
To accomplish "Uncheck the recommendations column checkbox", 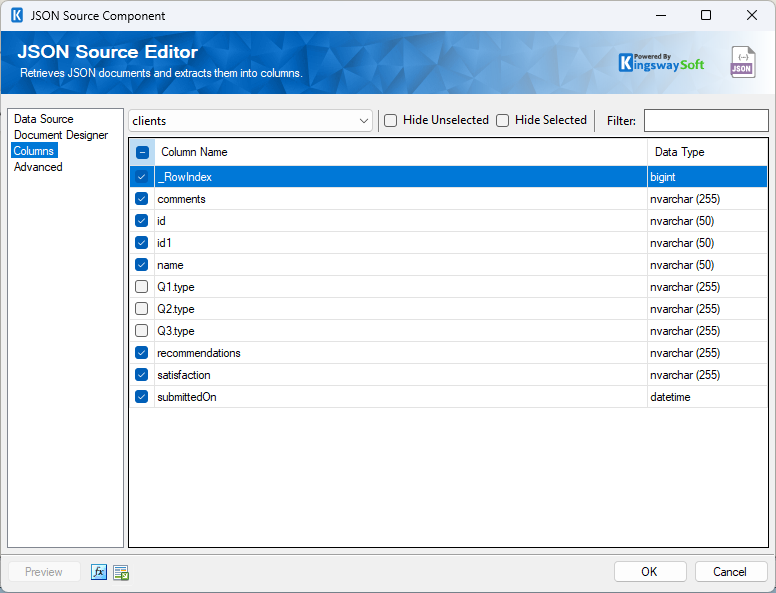I will 142,352.
